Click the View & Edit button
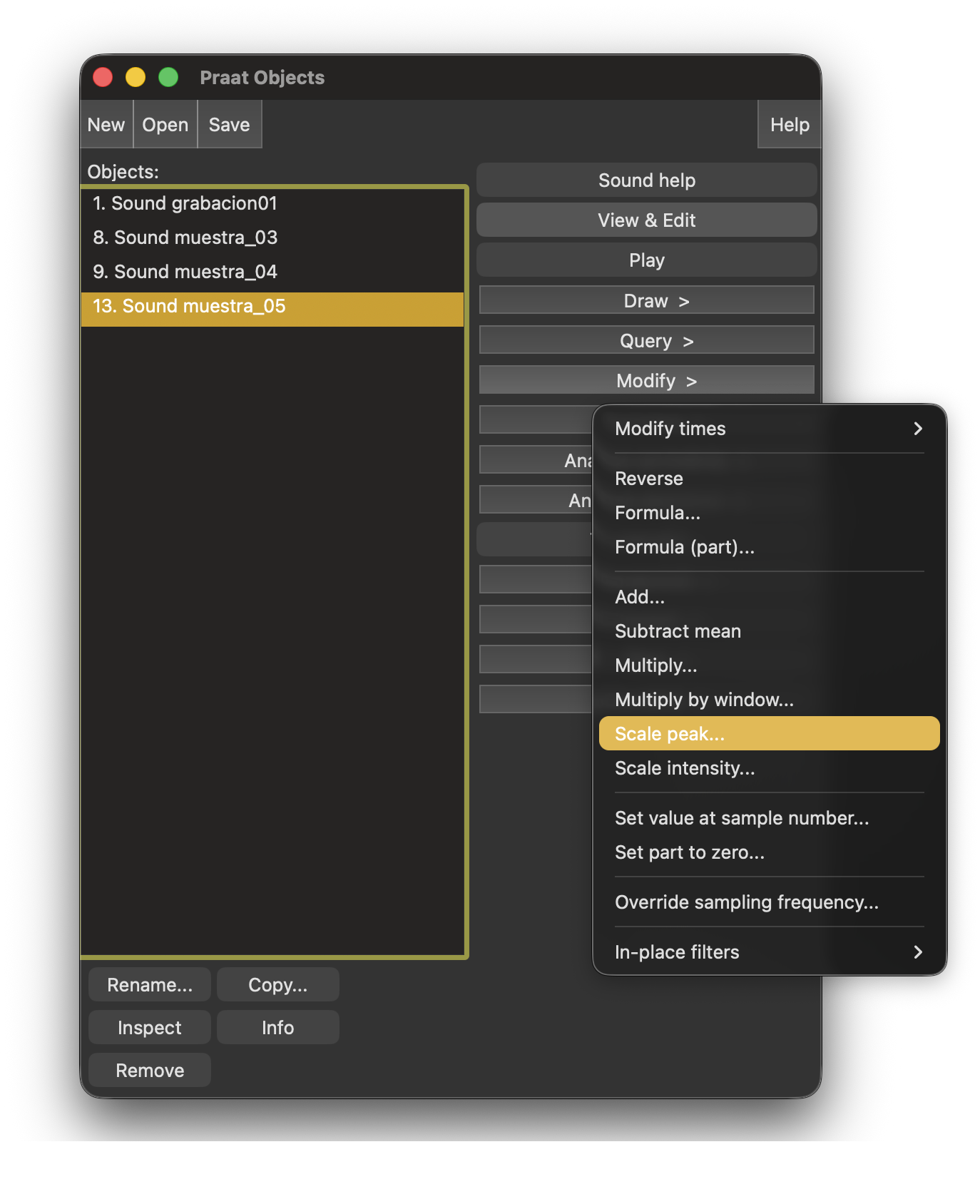The image size is (980, 1204). point(646,220)
